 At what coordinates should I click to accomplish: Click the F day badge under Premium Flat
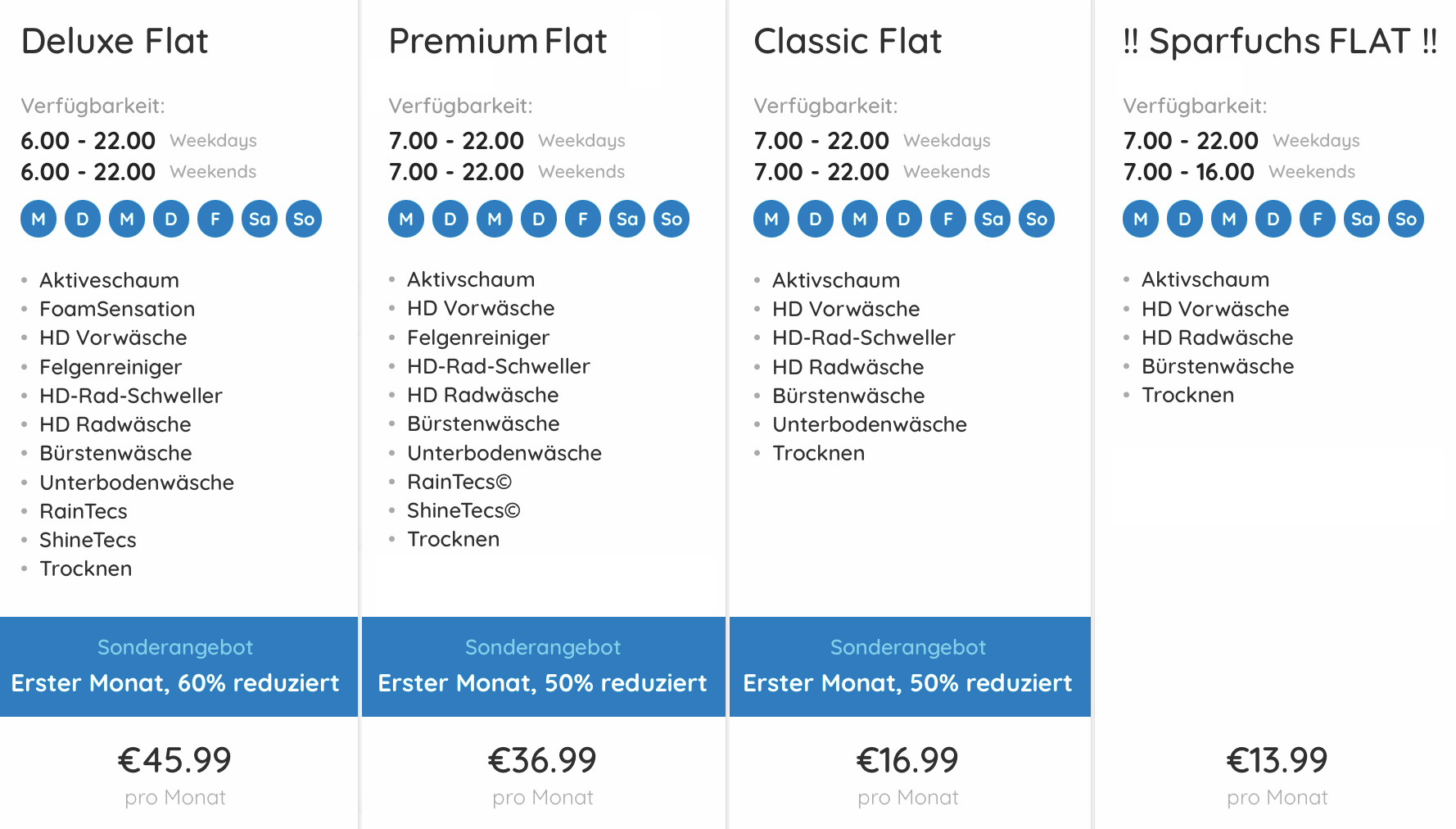point(583,219)
